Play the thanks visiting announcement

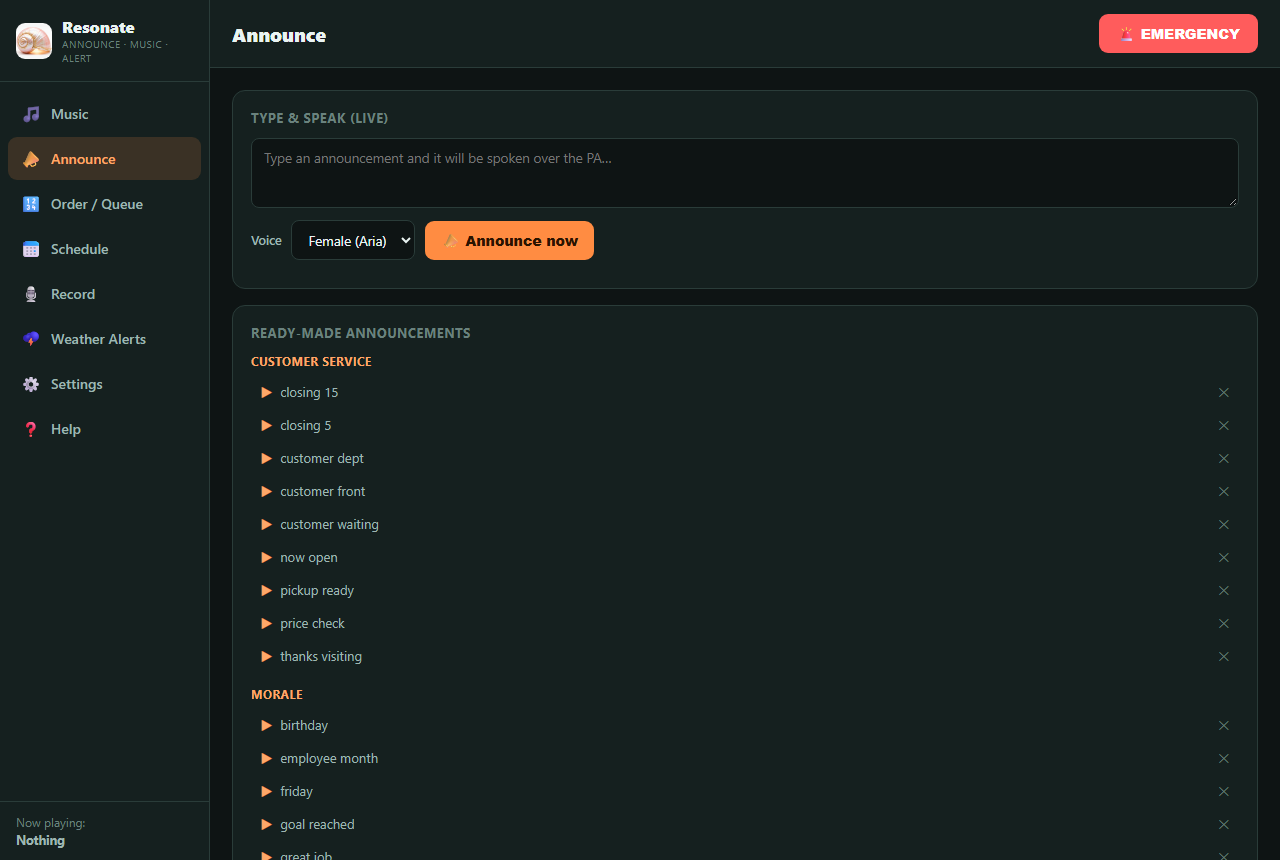(x=267, y=656)
